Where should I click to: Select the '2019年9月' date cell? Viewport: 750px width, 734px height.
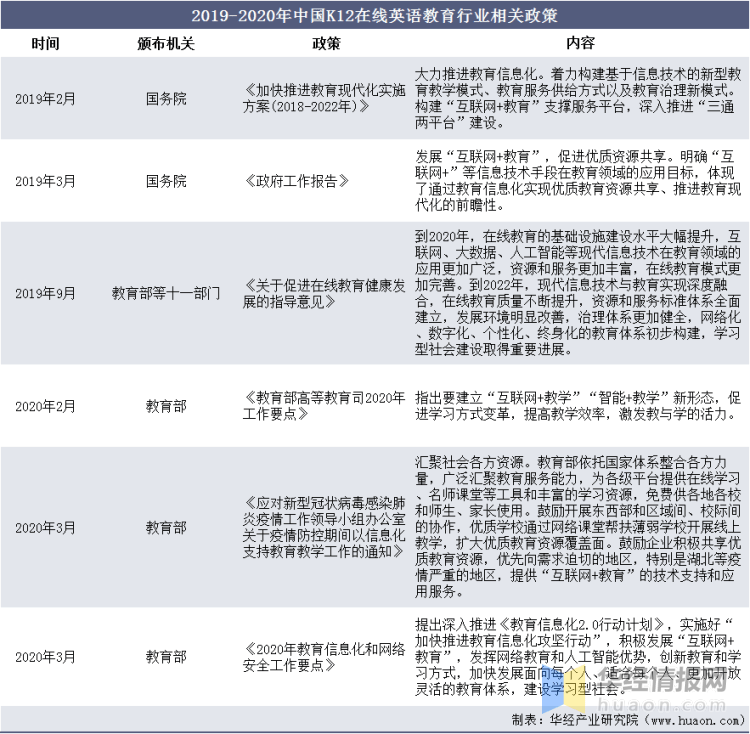click(45, 293)
